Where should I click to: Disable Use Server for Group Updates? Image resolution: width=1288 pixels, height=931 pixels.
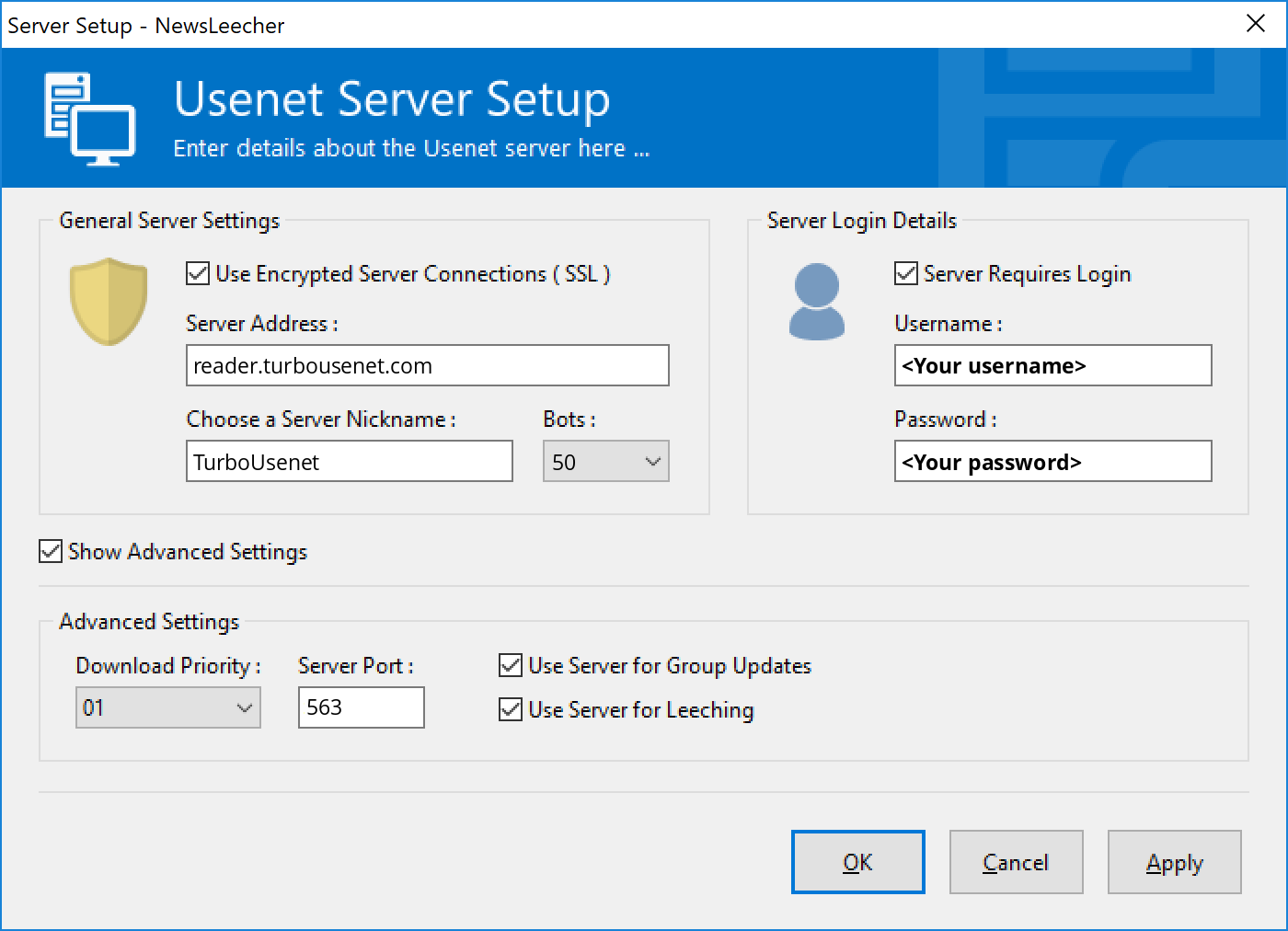pyautogui.click(x=510, y=665)
